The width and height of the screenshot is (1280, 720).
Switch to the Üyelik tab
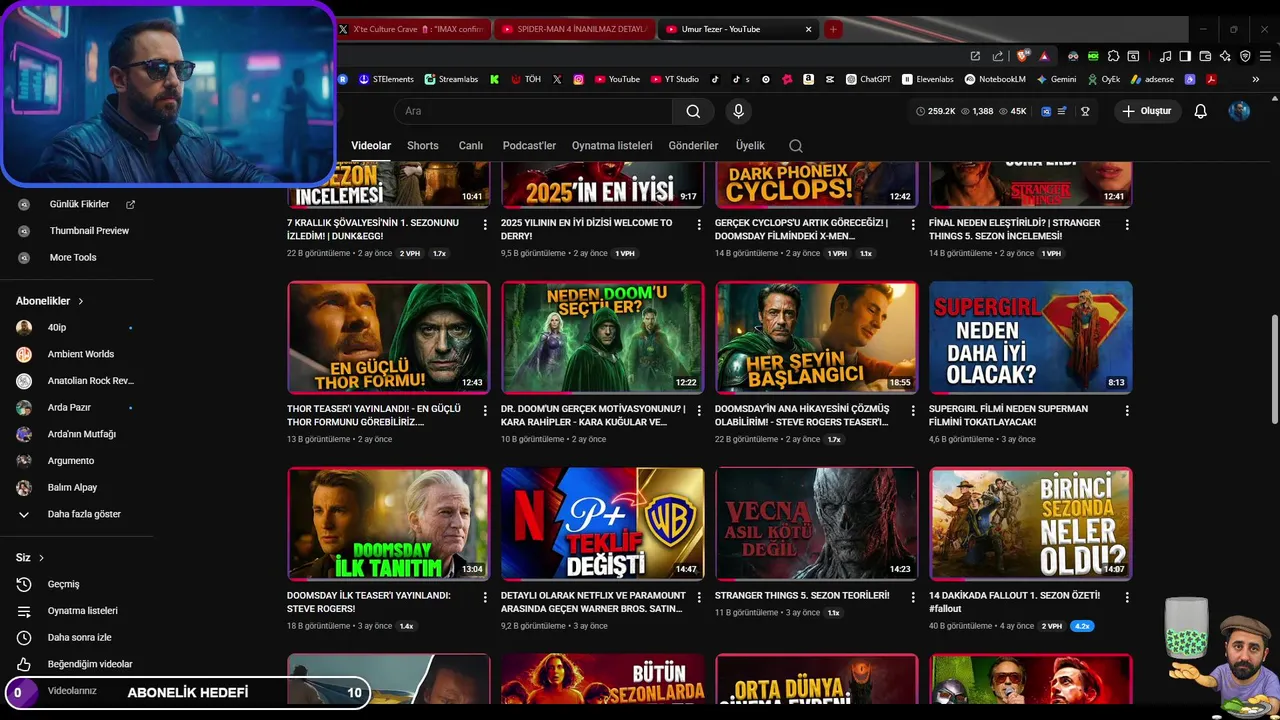[x=750, y=146]
